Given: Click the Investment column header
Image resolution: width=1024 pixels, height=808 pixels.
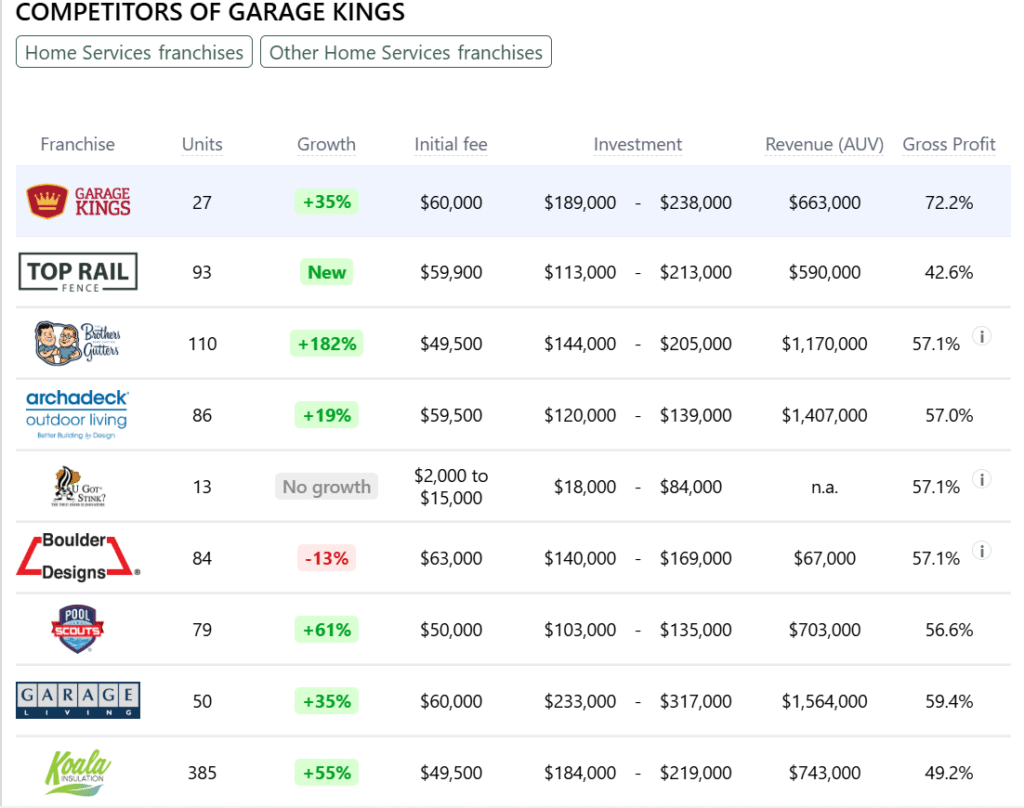Looking at the screenshot, I should tap(637, 144).
